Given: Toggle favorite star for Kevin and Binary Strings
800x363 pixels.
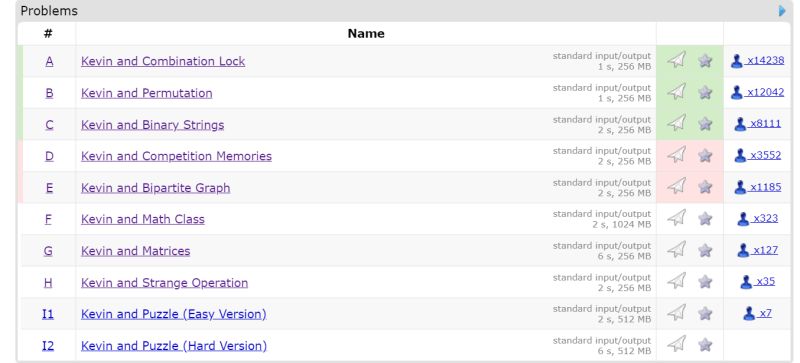Looking at the screenshot, I should click(705, 124).
